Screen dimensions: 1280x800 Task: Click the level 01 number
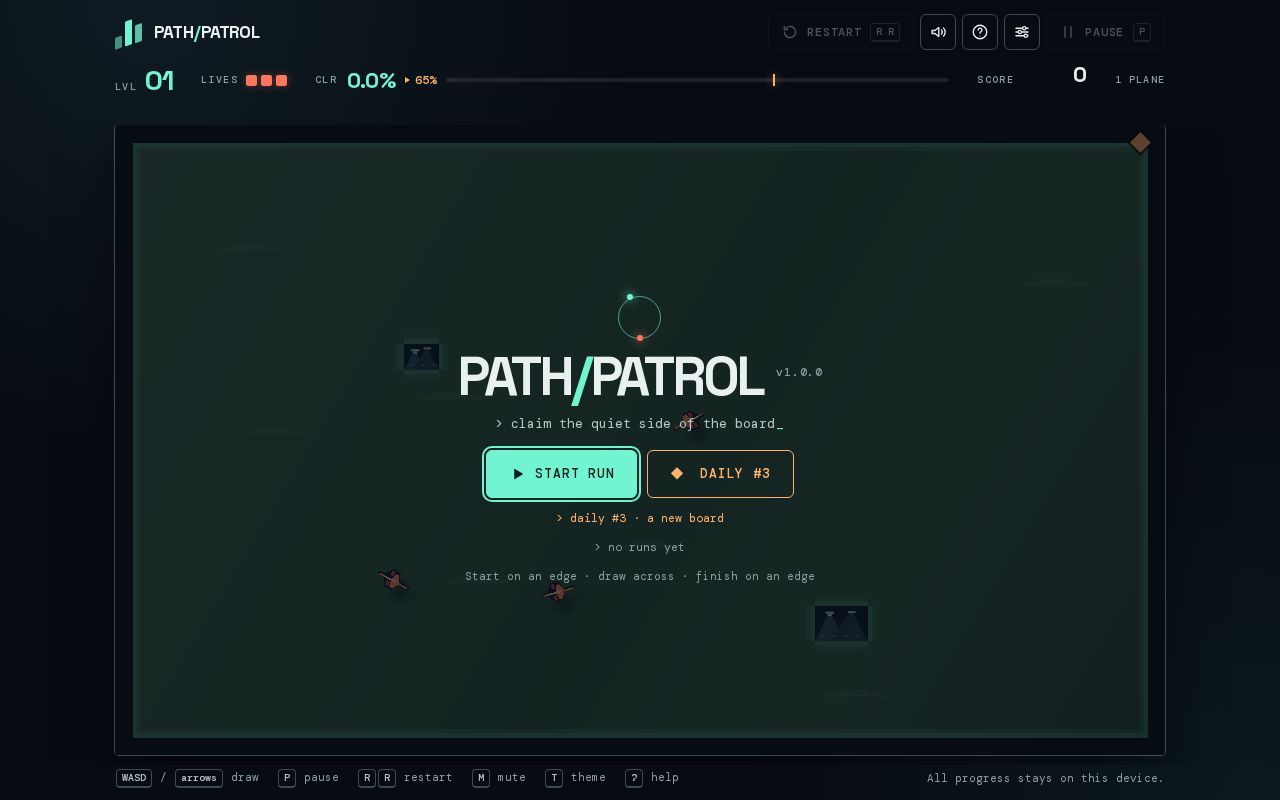pyautogui.click(x=160, y=80)
